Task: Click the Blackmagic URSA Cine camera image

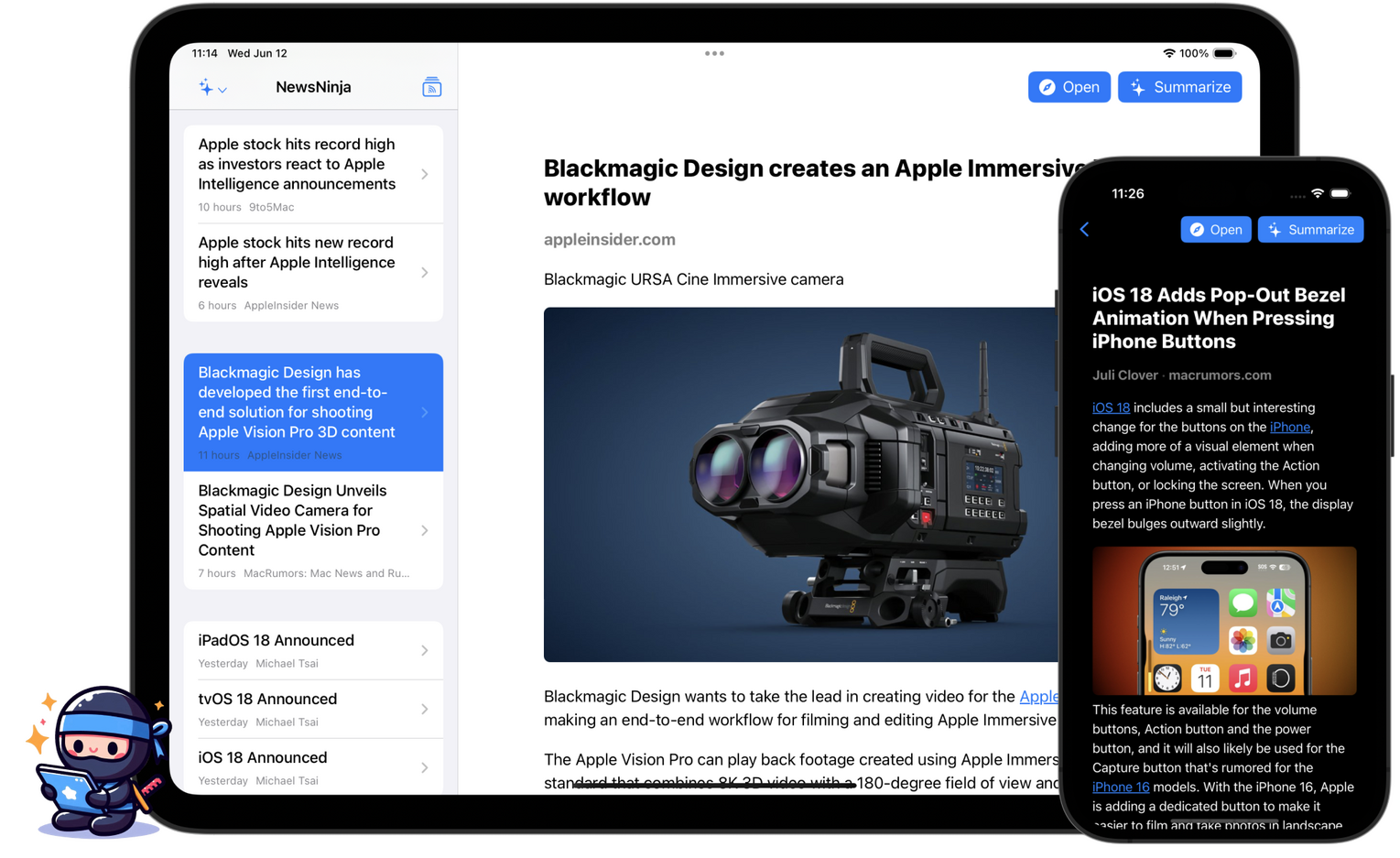Action: pos(801,484)
